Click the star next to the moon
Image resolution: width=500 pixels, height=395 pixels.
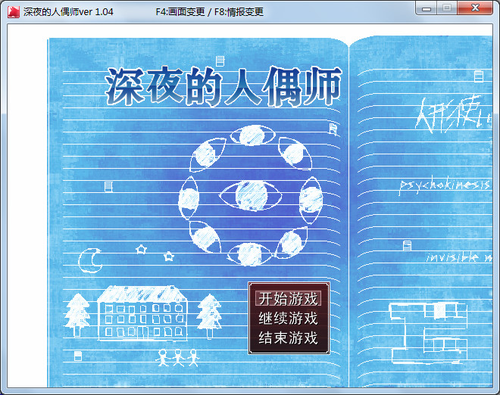coord(141,249)
